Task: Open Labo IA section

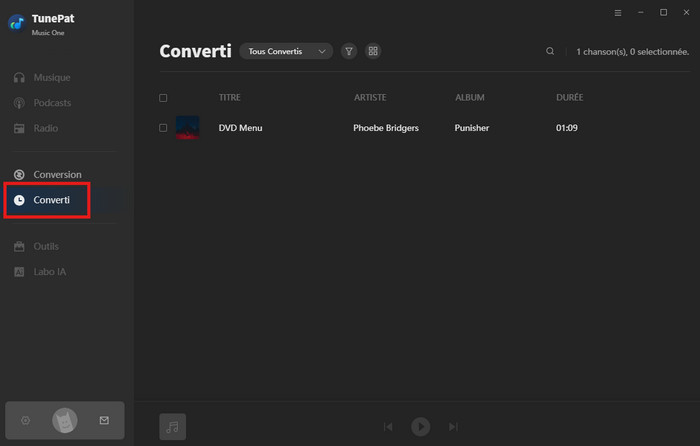Action: (50, 272)
